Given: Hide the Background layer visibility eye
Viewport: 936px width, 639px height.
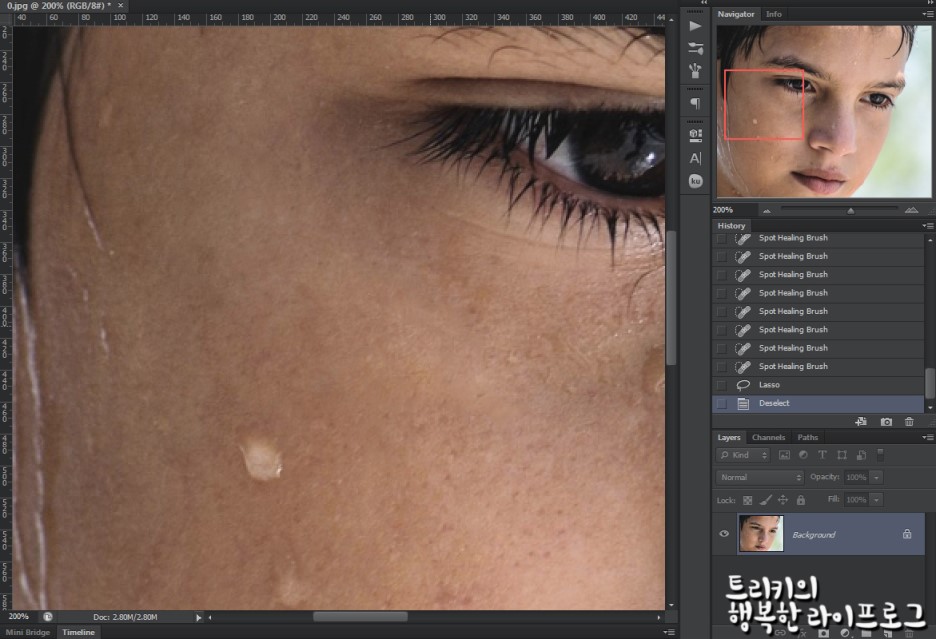Looking at the screenshot, I should [x=724, y=534].
